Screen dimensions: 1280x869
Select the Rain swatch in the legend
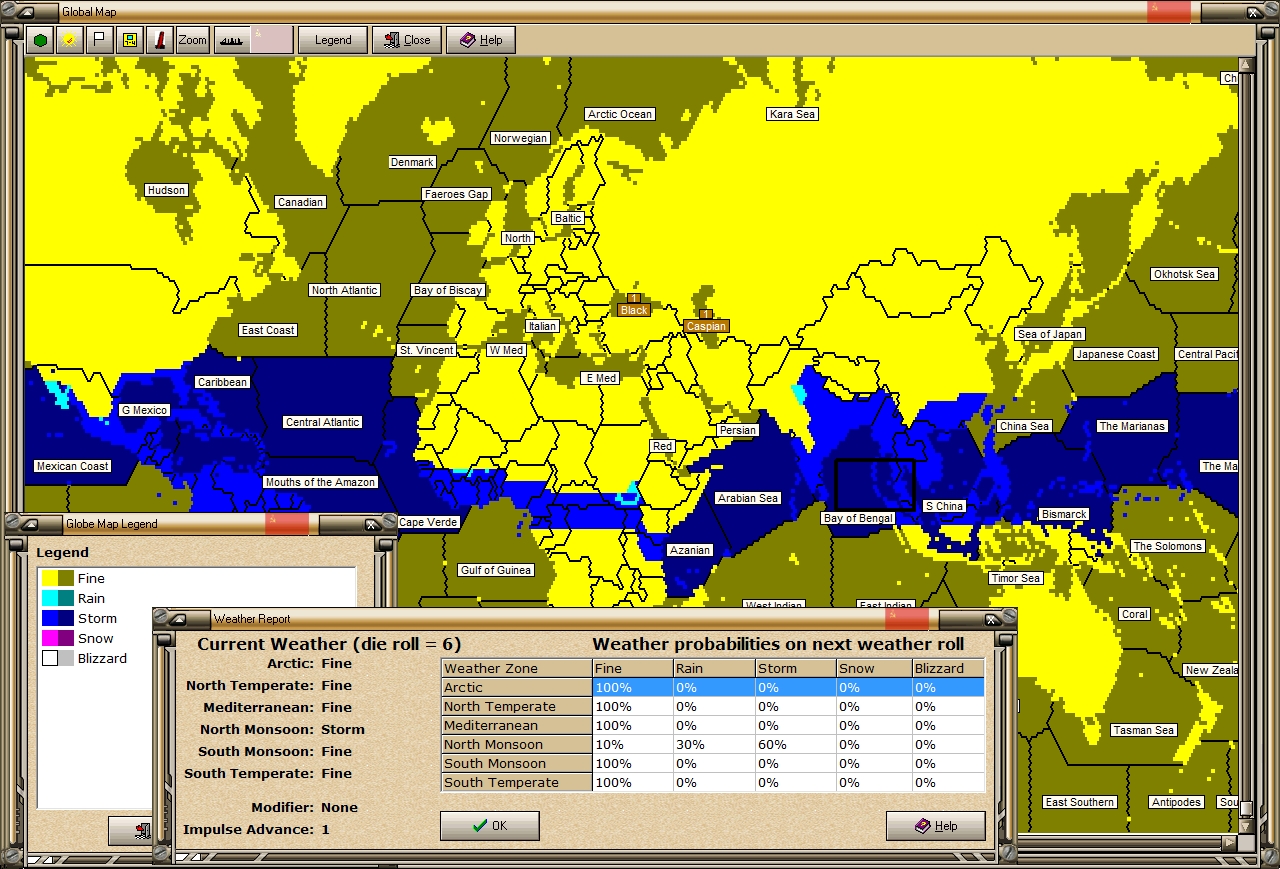(57, 598)
